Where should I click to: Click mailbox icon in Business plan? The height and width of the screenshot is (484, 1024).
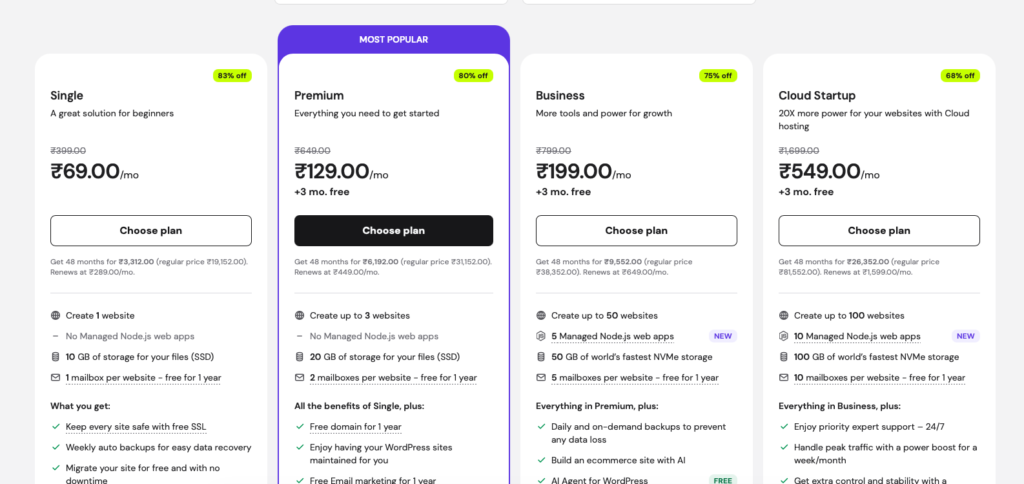tap(541, 377)
